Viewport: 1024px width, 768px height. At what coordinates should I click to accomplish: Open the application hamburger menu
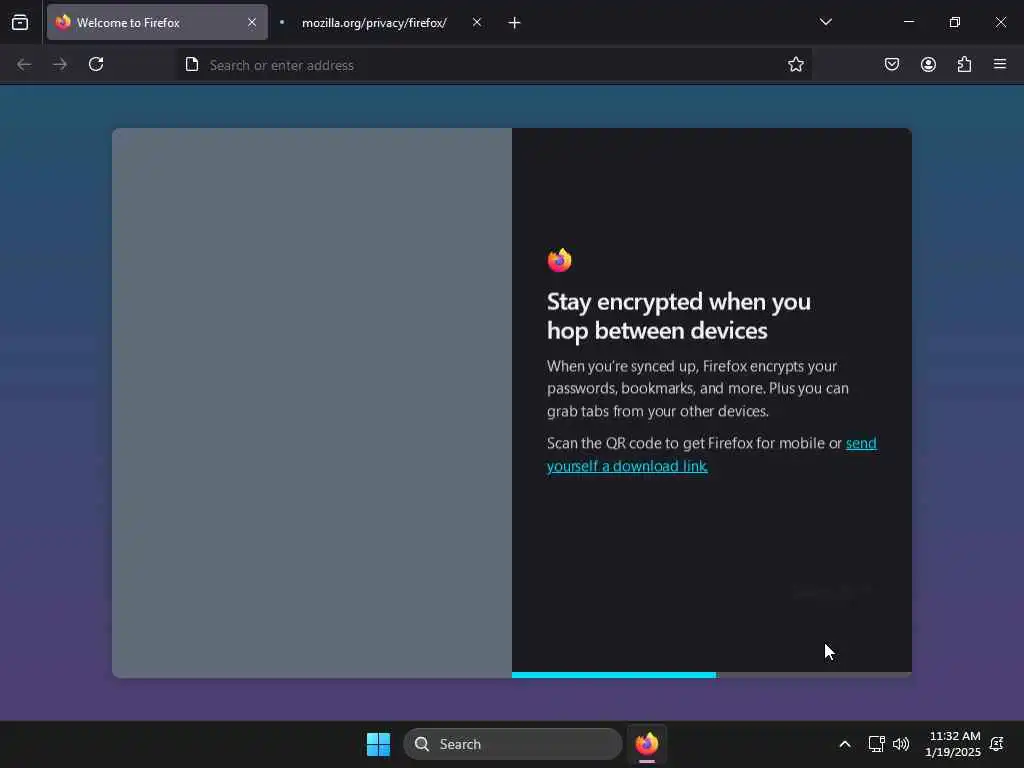coord(1000,64)
